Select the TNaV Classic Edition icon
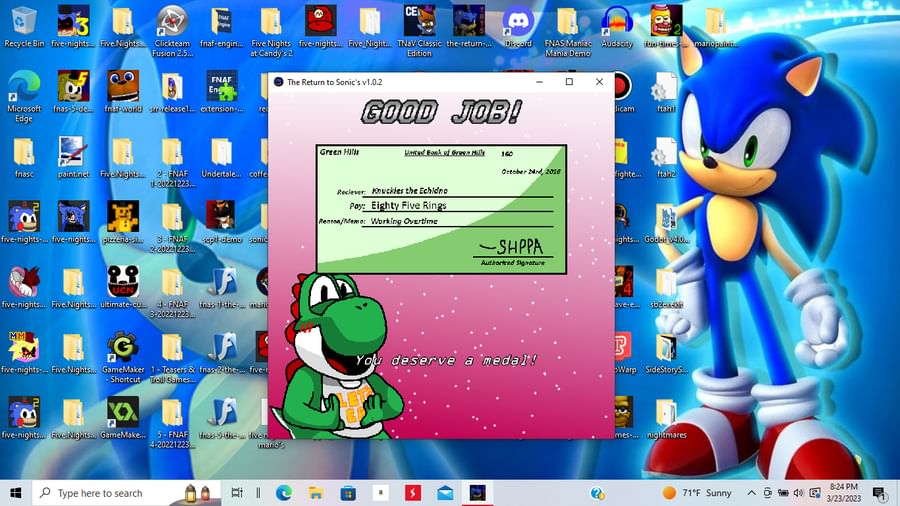 click(419, 31)
